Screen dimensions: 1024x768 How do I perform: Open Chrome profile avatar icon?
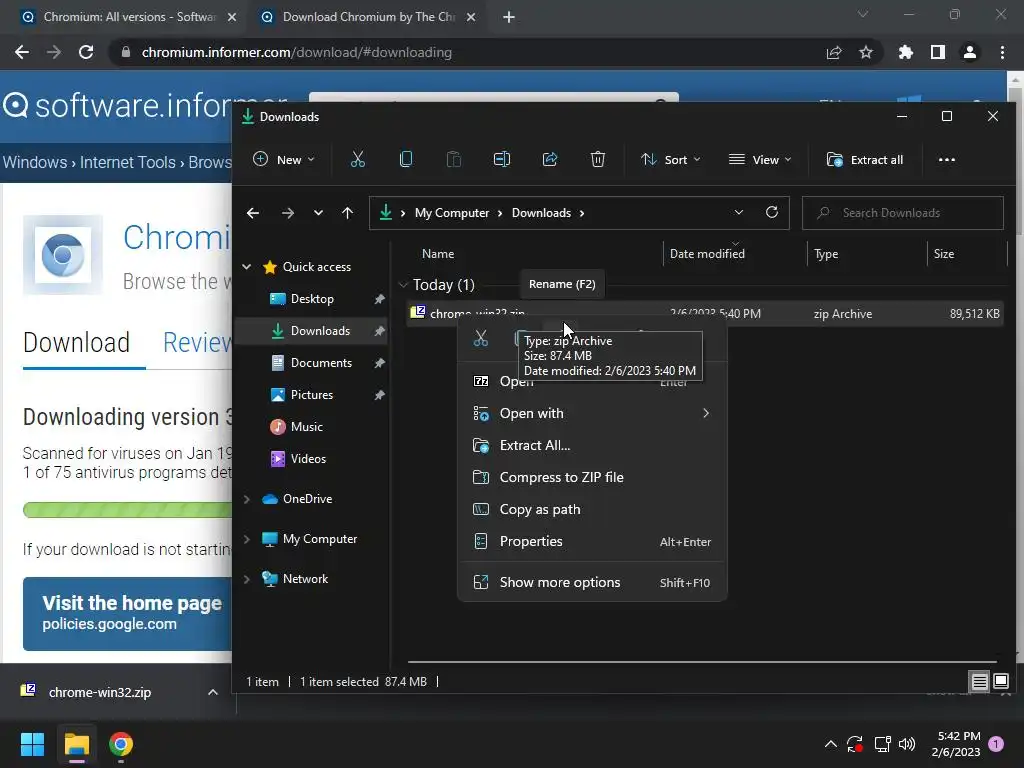[x=970, y=52]
